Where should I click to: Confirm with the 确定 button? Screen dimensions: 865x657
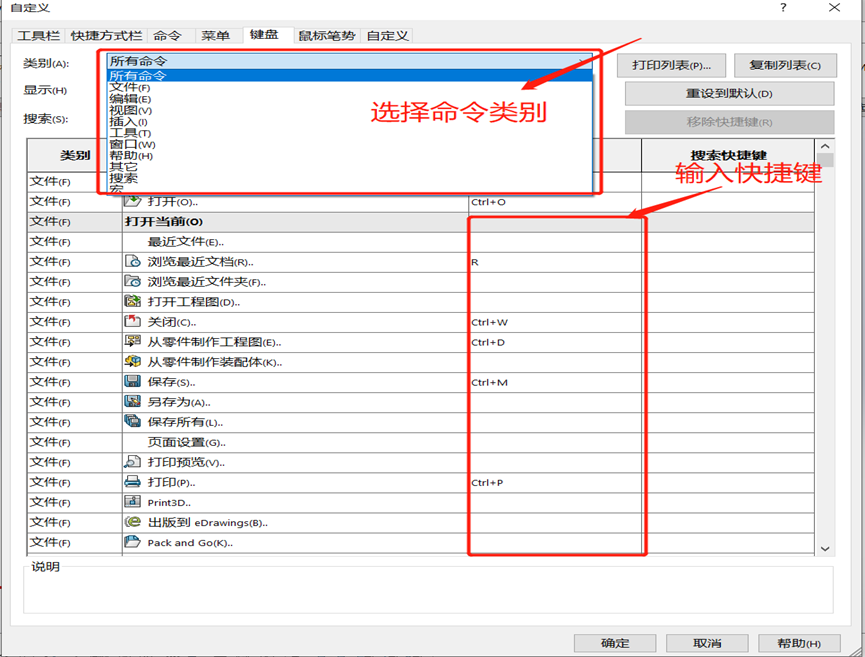[615, 643]
